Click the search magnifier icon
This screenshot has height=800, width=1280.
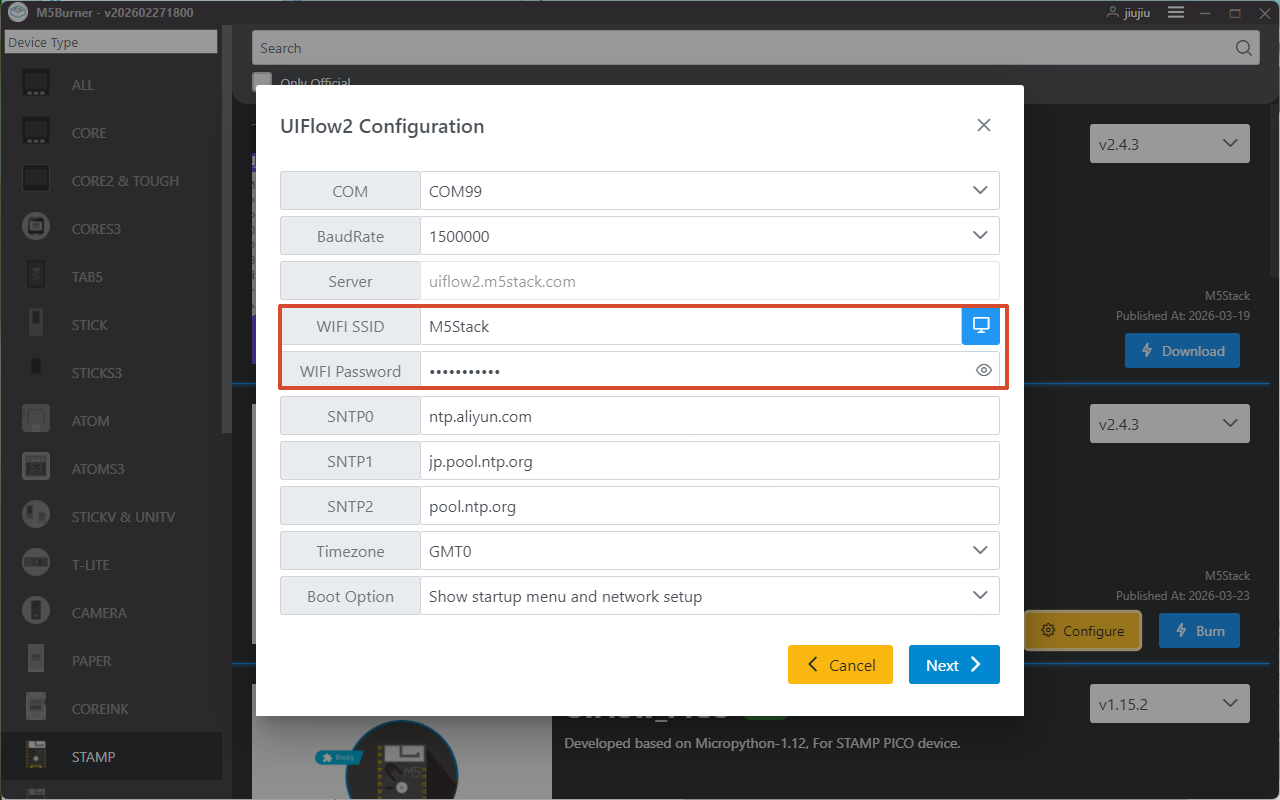tap(1243, 48)
